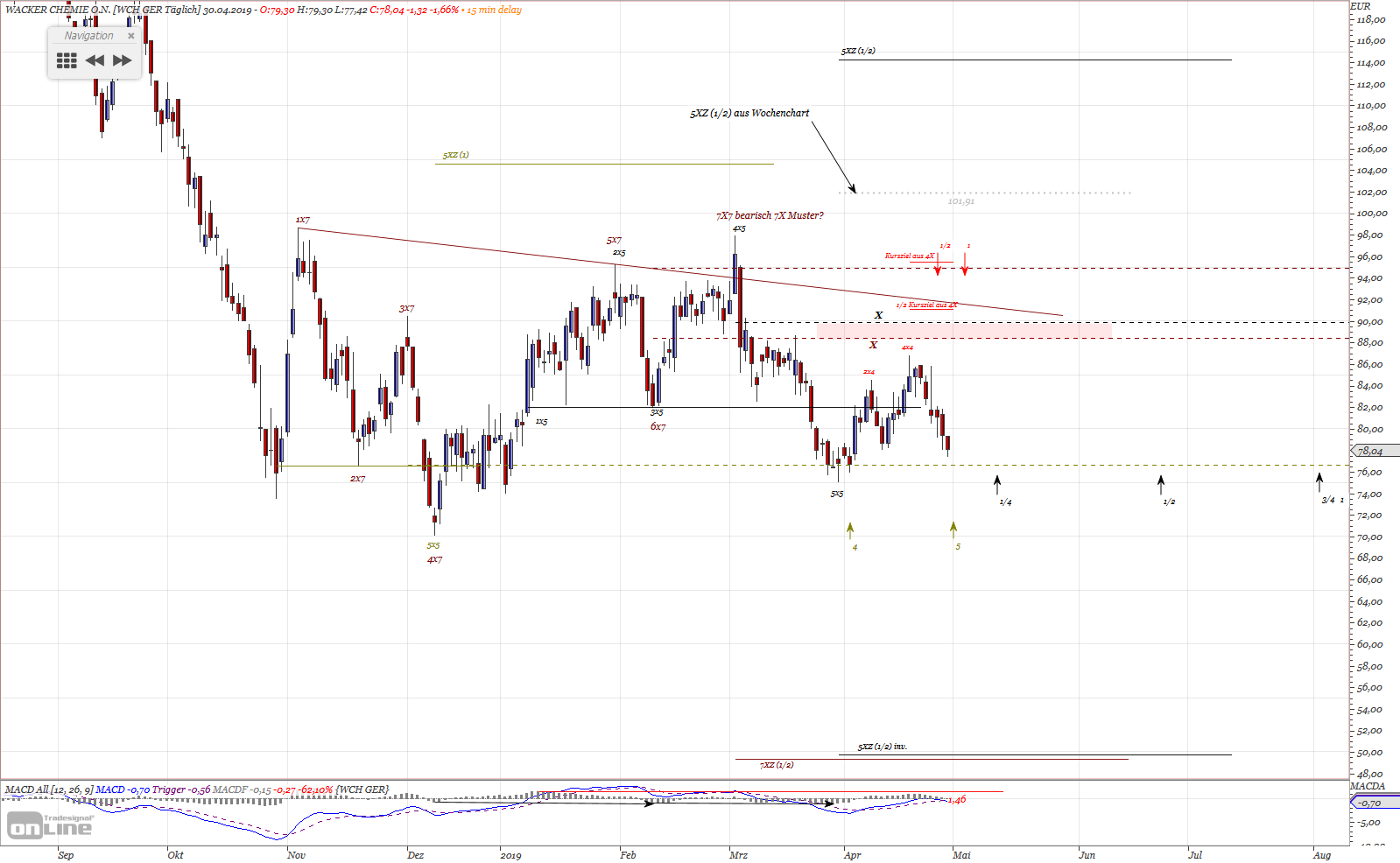The height and width of the screenshot is (863, 1400).
Task: Select the '7X7 bearisch 7X Muster?' annotation
Action: [770, 215]
